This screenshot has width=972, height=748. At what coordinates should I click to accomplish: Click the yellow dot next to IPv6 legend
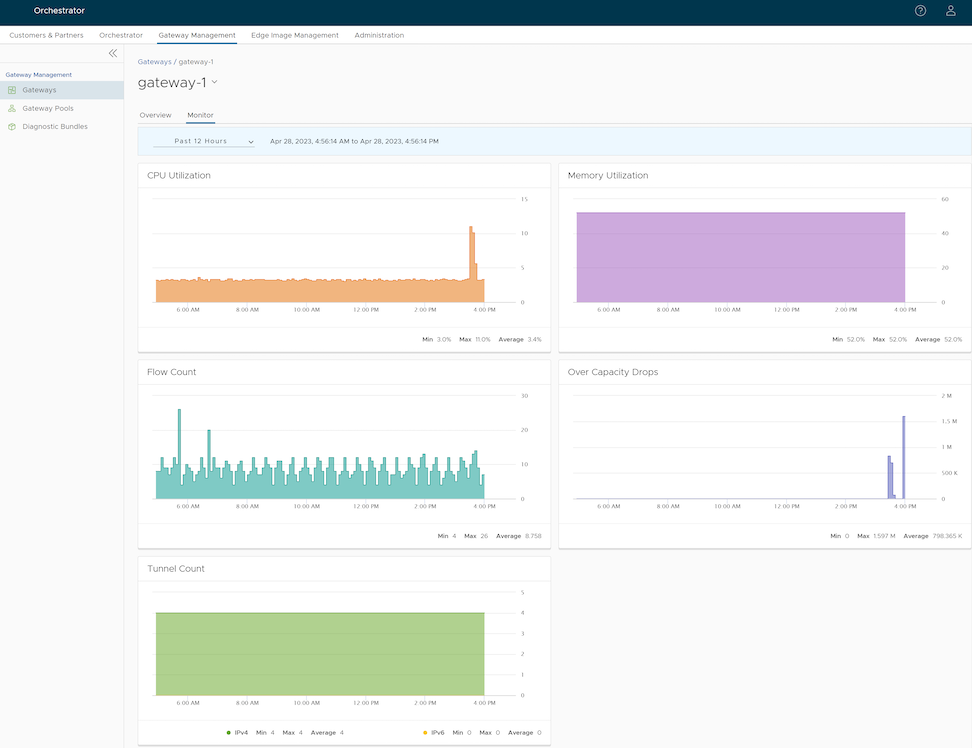click(x=424, y=732)
